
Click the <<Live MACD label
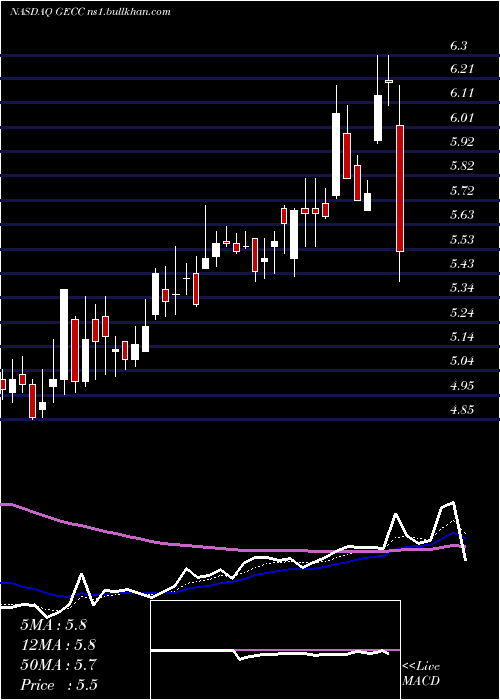coord(421,673)
